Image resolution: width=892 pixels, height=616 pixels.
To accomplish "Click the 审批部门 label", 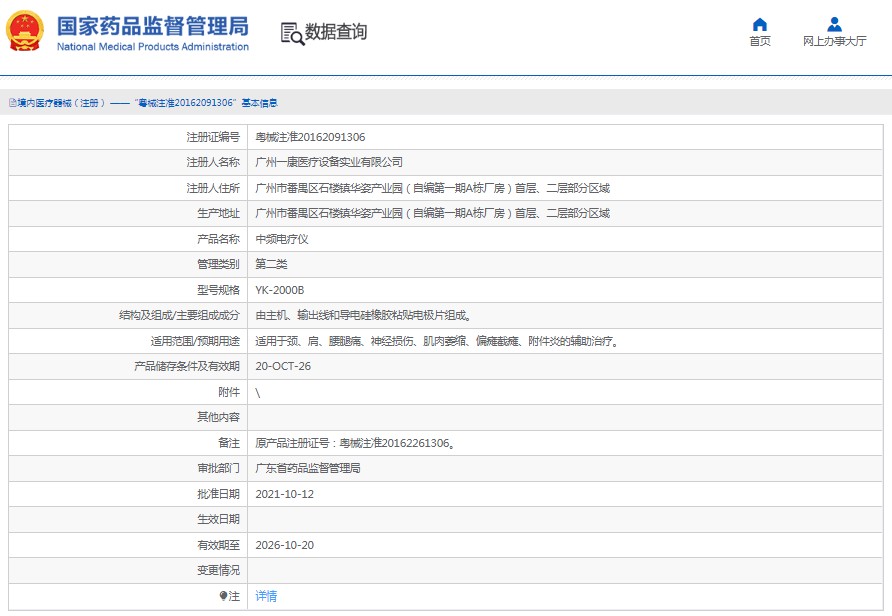I will point(218,468).
